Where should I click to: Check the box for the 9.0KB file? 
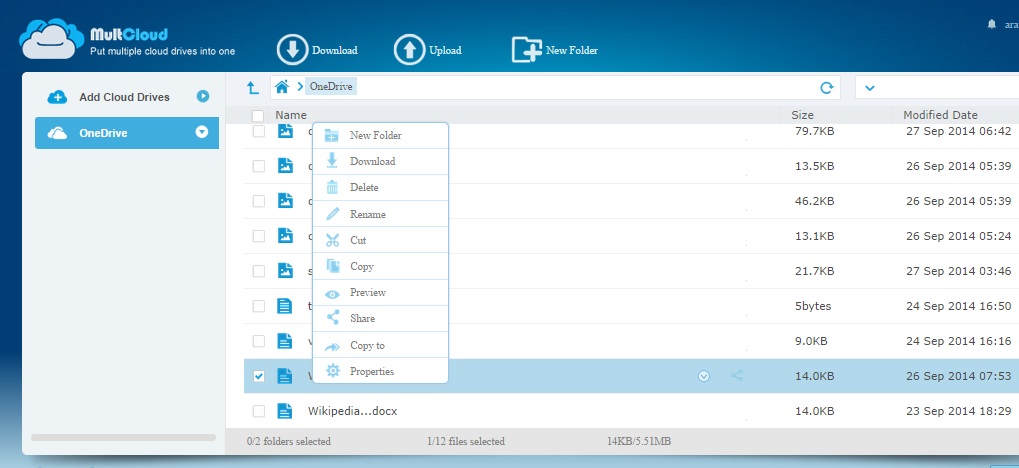pyautogui.click(x=259, y=341)
